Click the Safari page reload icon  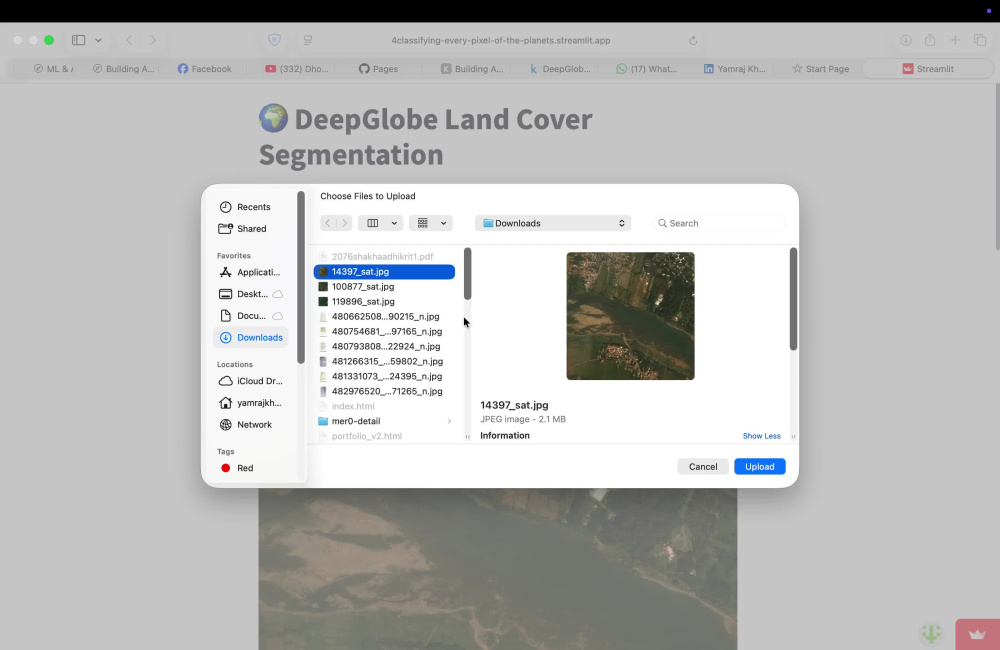pyautogui.click(x=693, y=40)
